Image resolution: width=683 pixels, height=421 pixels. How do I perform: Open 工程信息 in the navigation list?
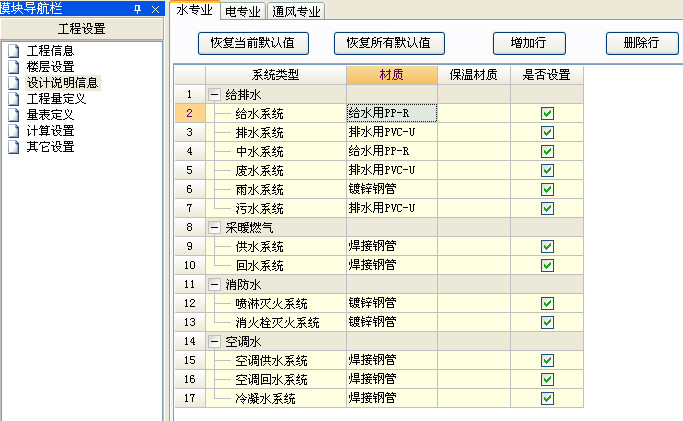pyautogui.click(x=51, y=51)
